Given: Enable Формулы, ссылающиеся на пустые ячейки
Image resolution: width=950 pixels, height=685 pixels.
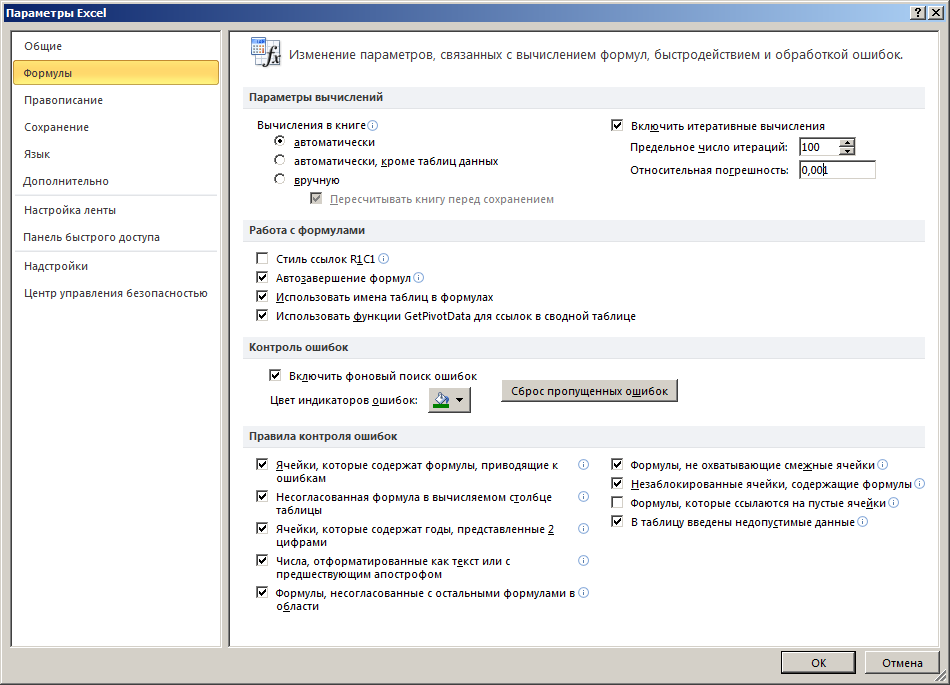Looking at the screenshot, I should [617, 503].
